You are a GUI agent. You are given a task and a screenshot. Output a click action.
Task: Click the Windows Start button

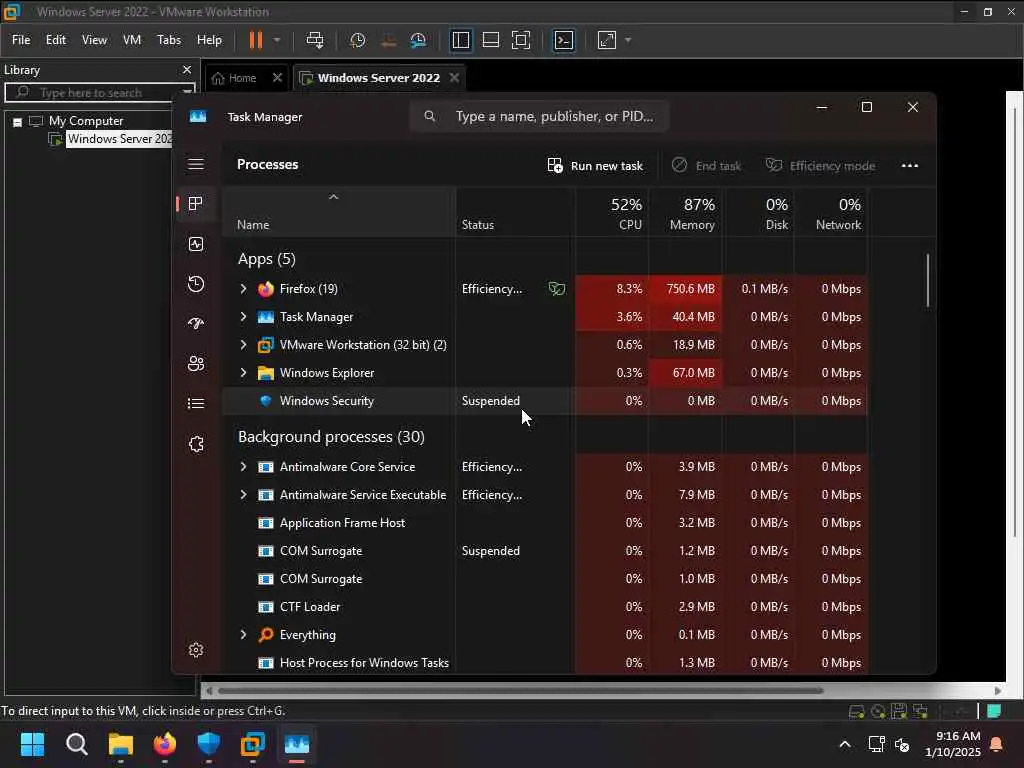(x=32, y=744)
